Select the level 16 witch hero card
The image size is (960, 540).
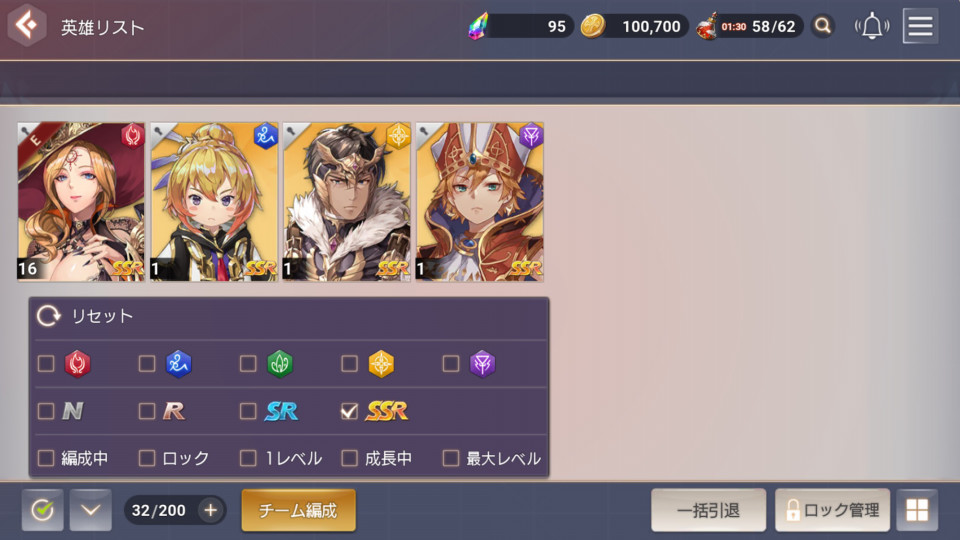click(x=81, y=201)
